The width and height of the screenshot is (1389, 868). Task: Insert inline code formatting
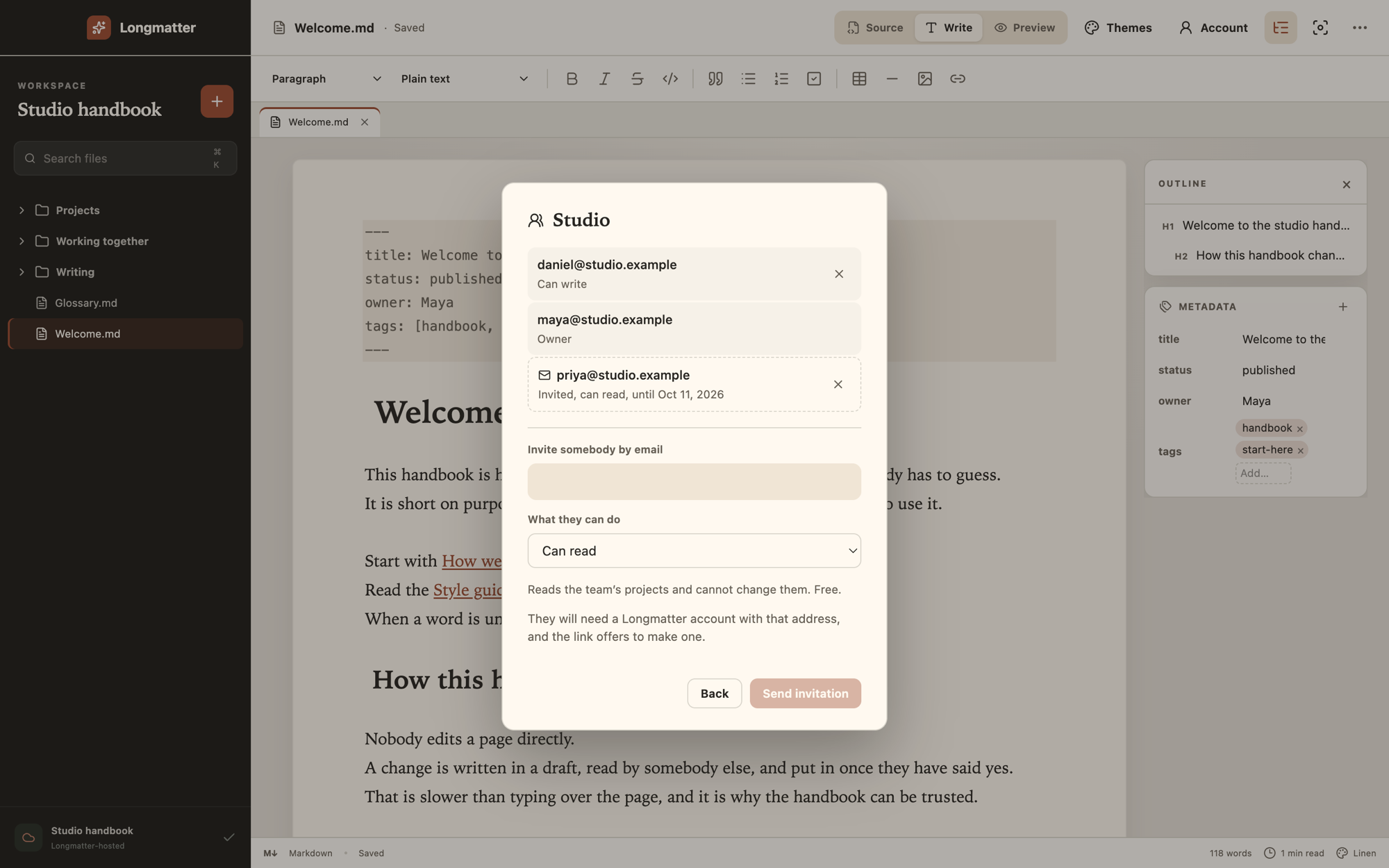click(x=670, y=78)
